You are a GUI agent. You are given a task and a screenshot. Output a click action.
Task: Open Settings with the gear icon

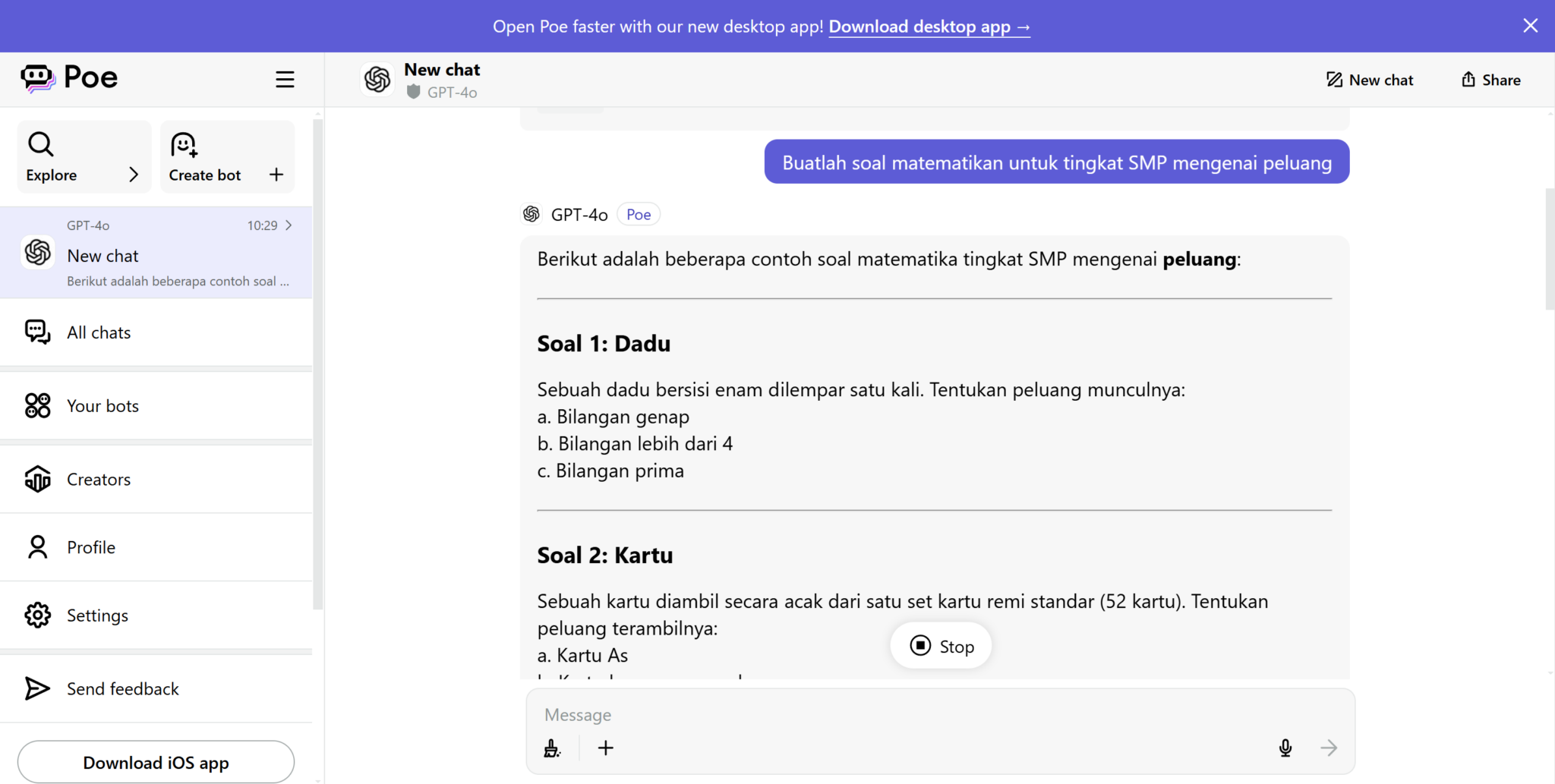coord(38,616)
